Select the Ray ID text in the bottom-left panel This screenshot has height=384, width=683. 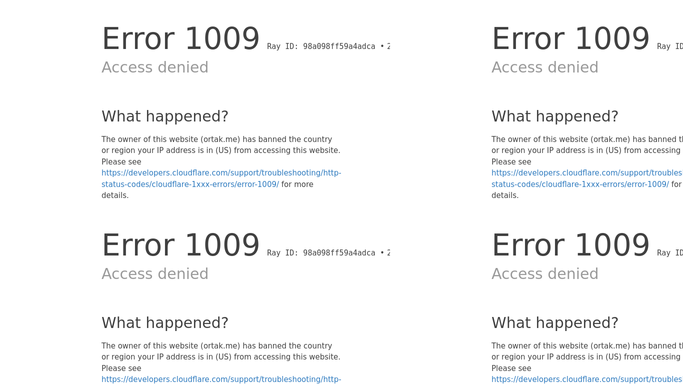[x=328, y=253]
